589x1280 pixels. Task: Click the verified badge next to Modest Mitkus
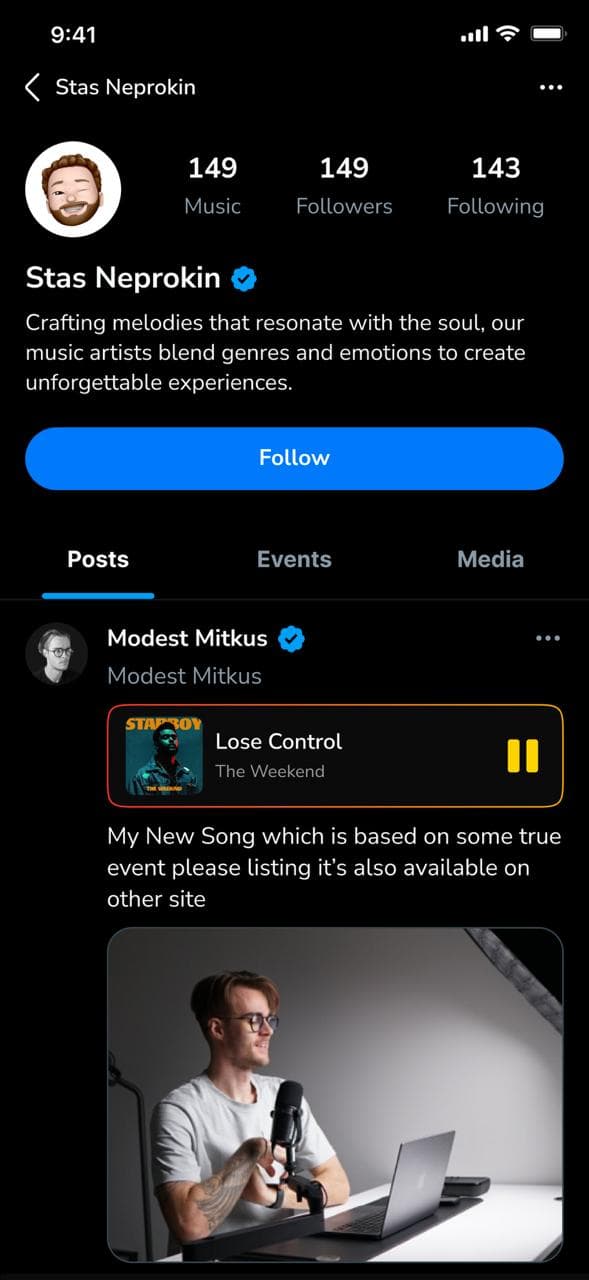(x=290, y=638)
